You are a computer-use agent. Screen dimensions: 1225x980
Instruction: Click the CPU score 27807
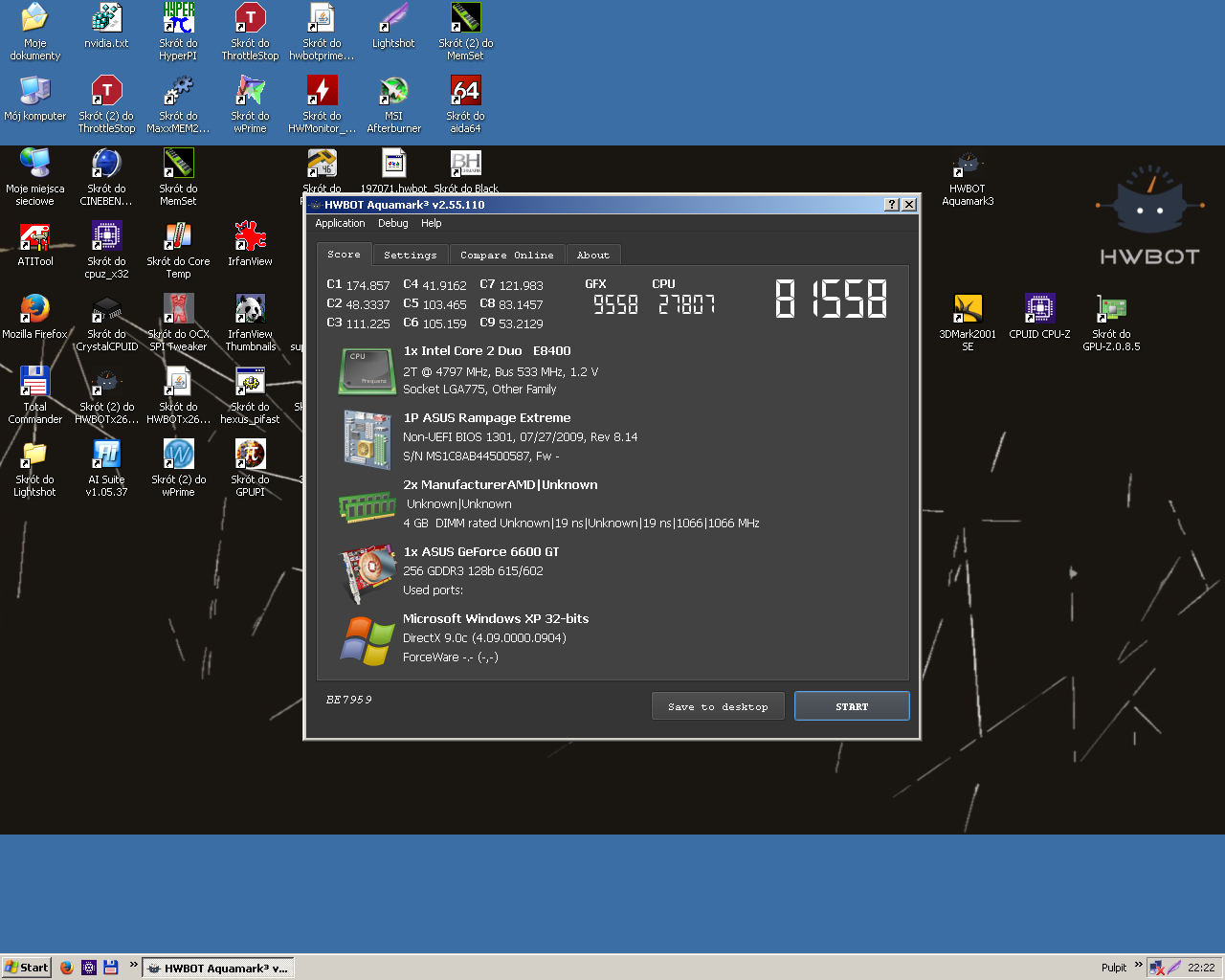pyautogui.click(x=686, y=304)
